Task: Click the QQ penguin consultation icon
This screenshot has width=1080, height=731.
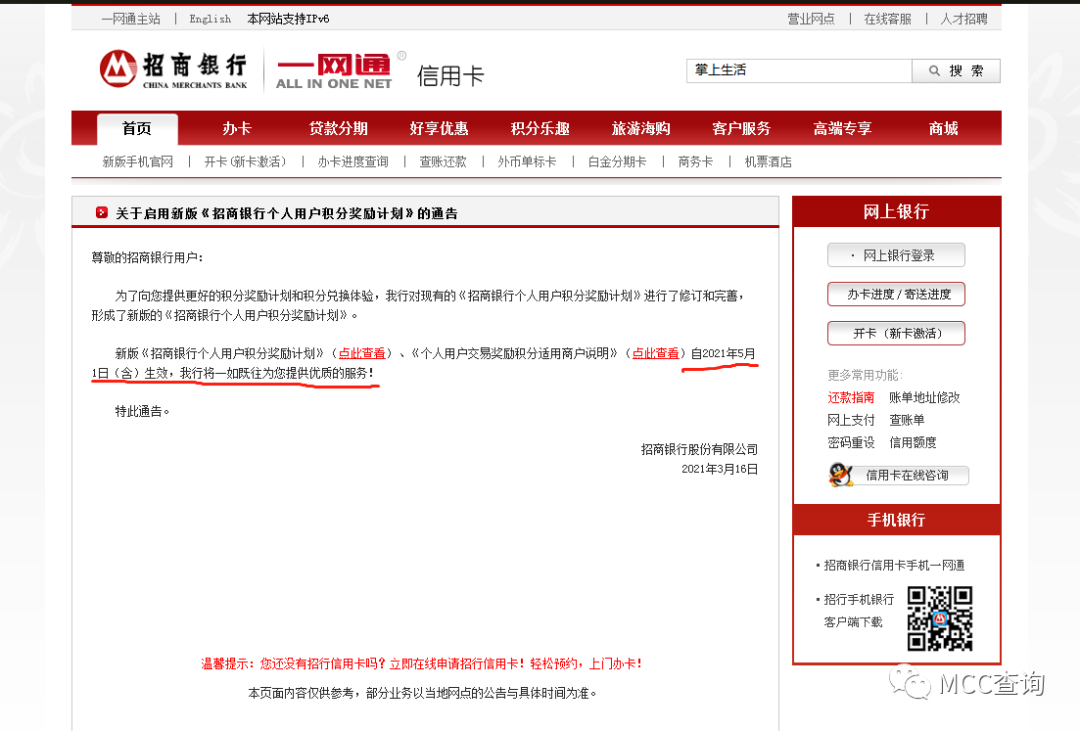Action: click(840, 475)
